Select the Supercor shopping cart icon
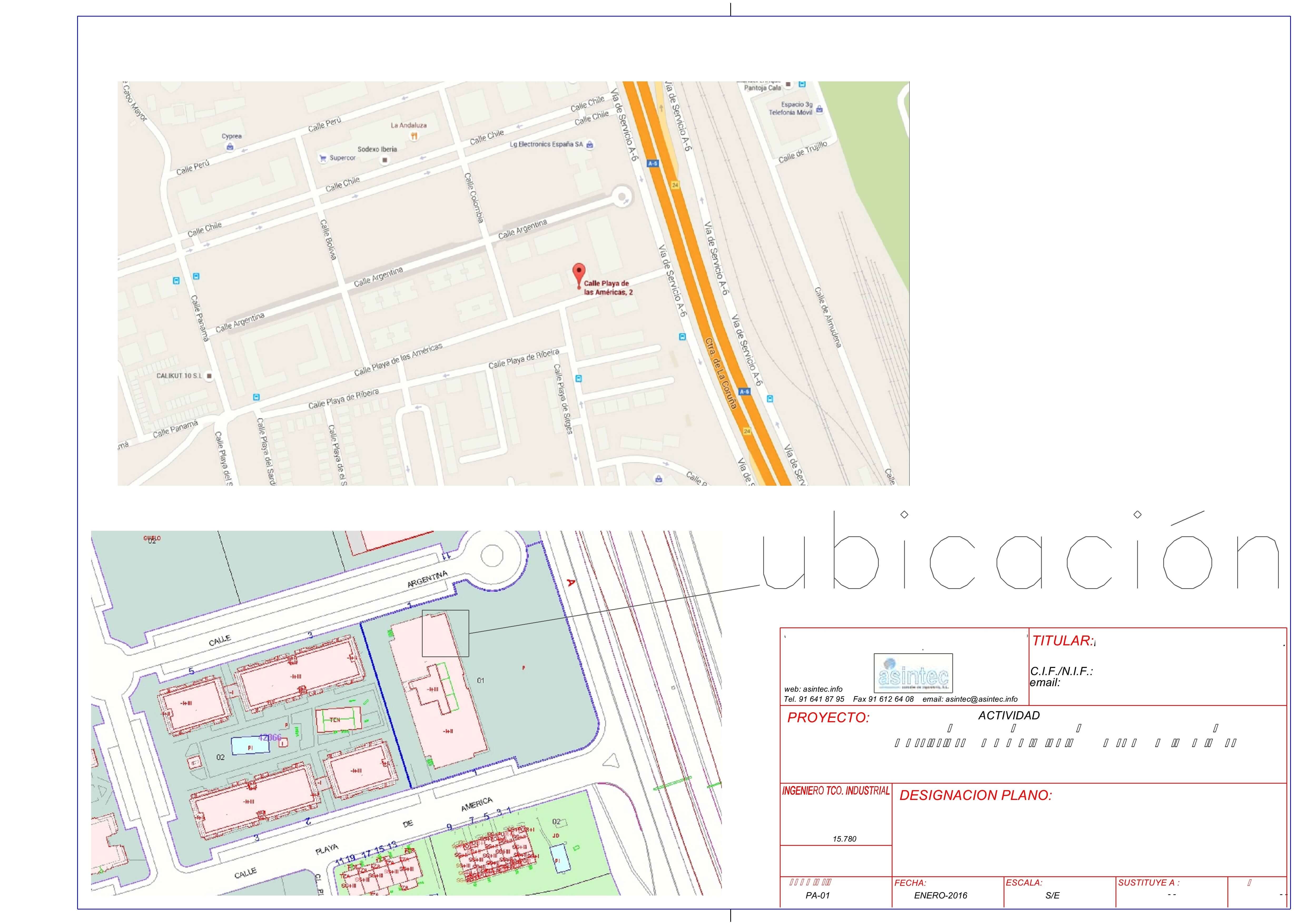This screenshot has width=1307, height=924. [x=323, y=158]
